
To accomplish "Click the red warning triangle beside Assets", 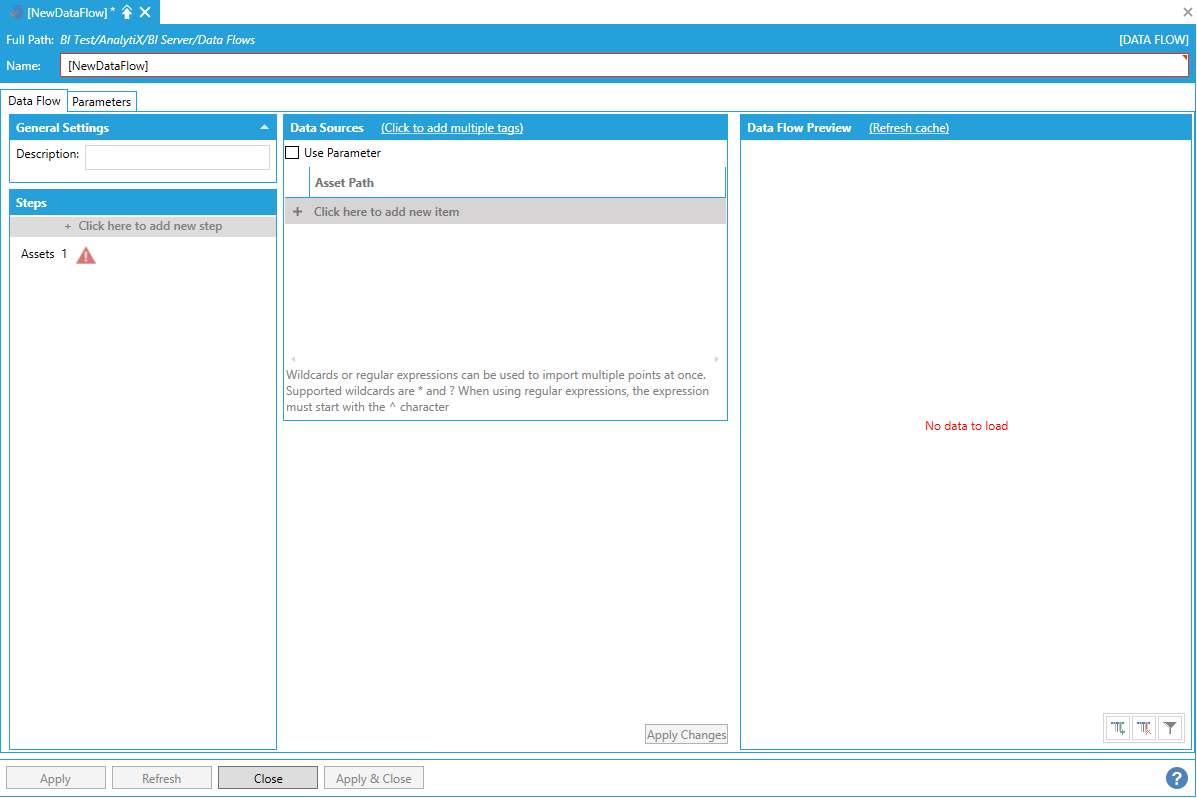I will coord(86,255).
